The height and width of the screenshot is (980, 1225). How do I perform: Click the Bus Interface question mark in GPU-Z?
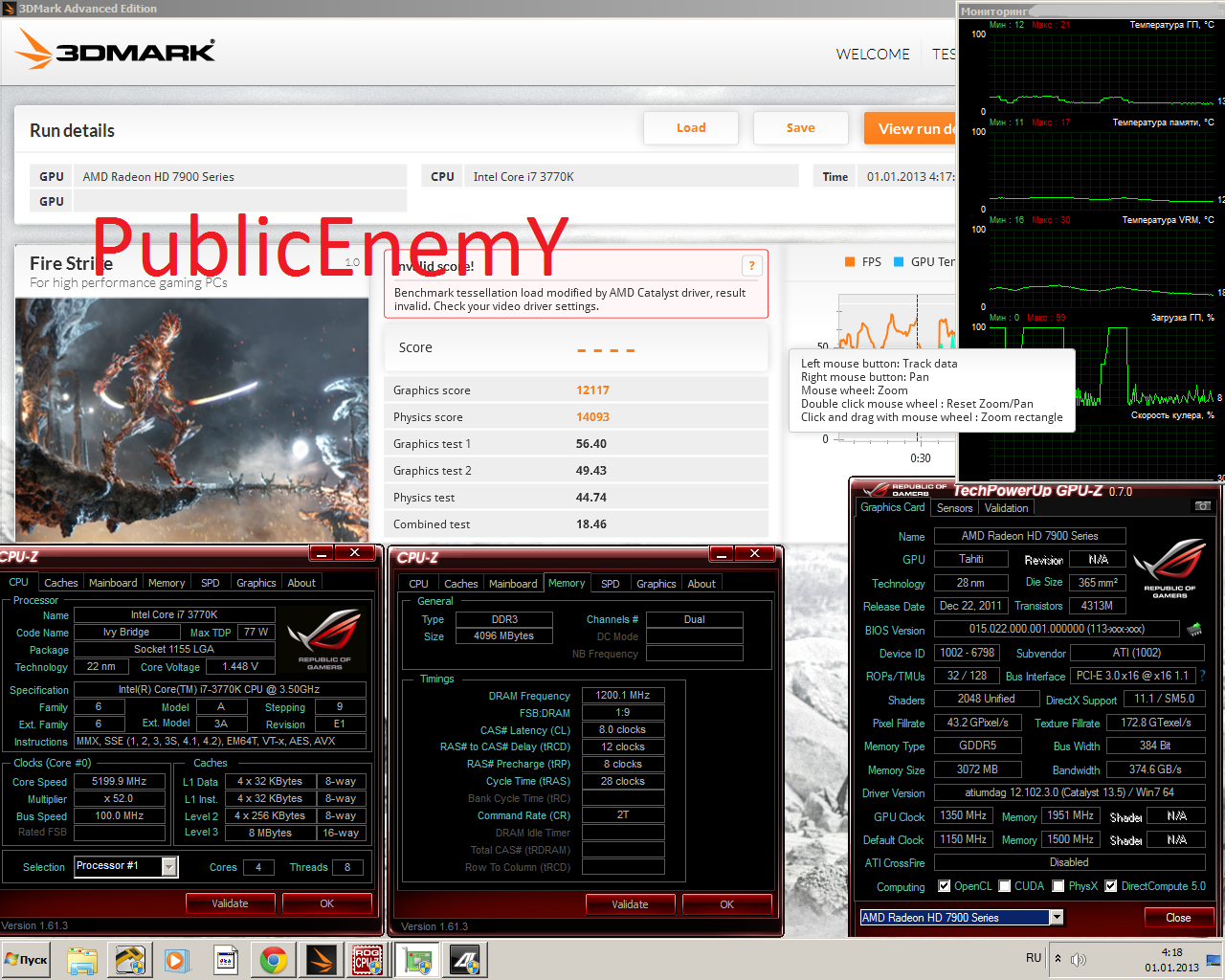click(x=1202, y=676)
